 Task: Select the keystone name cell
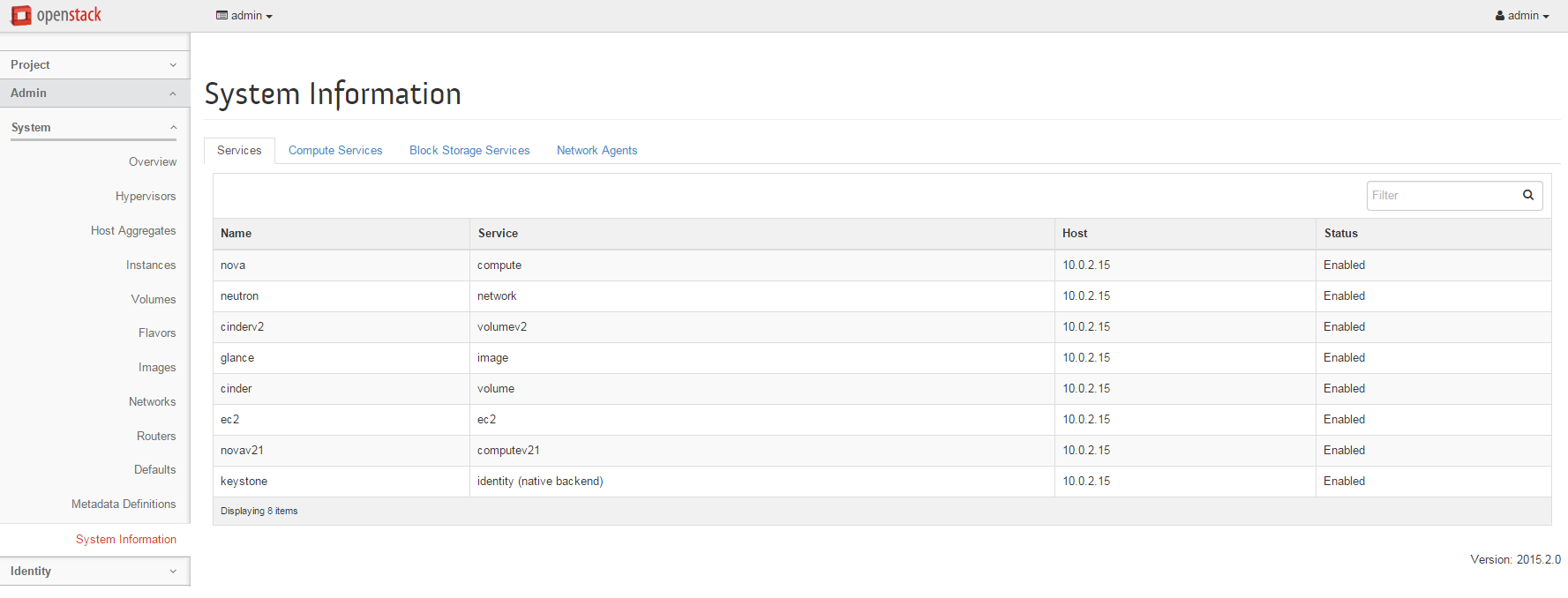click(x=341, y=481)
